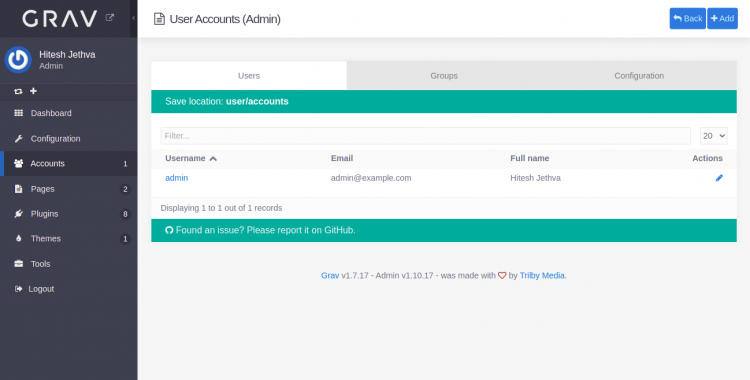Screen dimensions: 750x380
Task: Click the refresh arrows icon in the sidebar
Action: pos(18,91)
